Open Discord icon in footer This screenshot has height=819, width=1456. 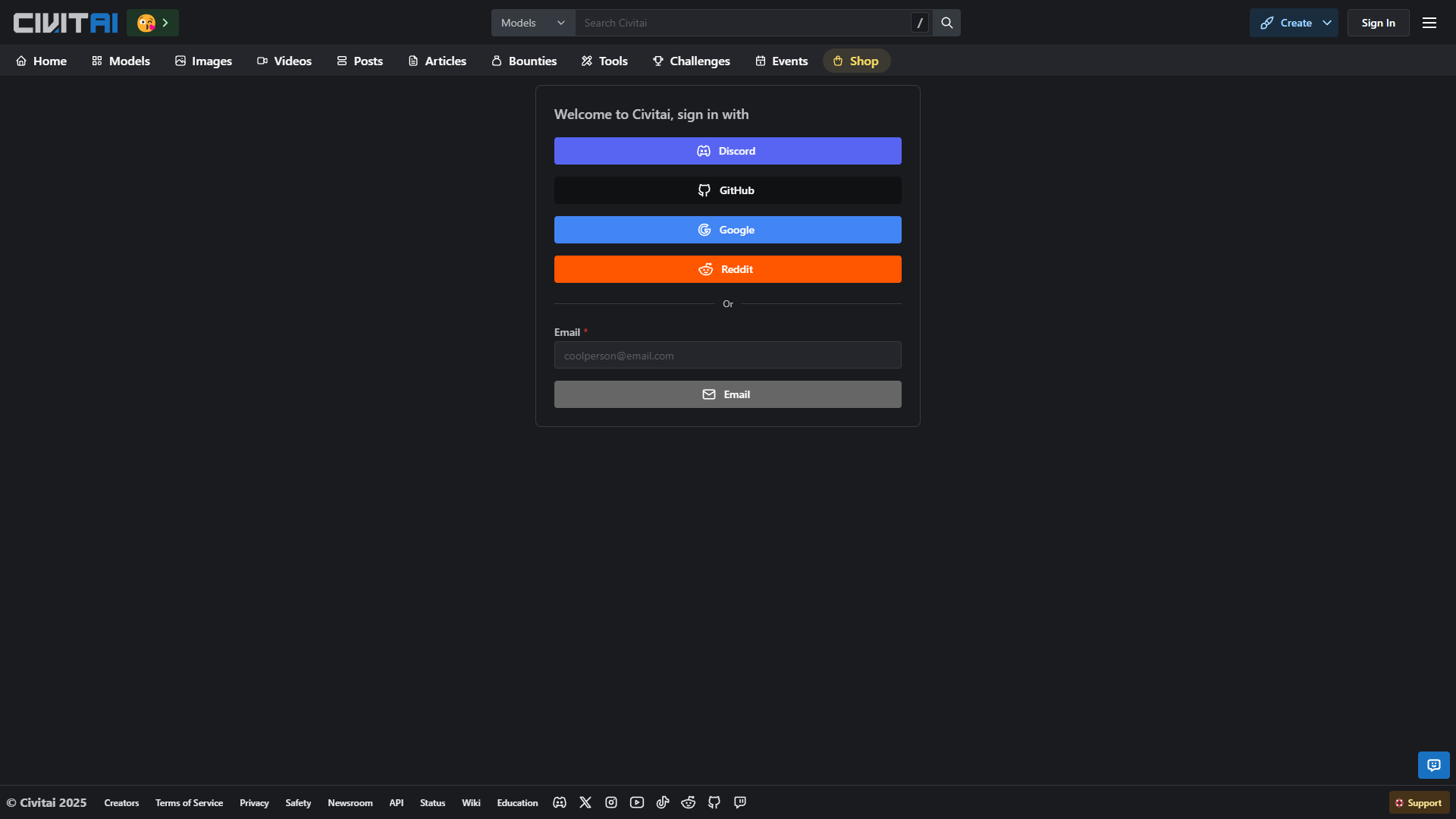point(560,802)
